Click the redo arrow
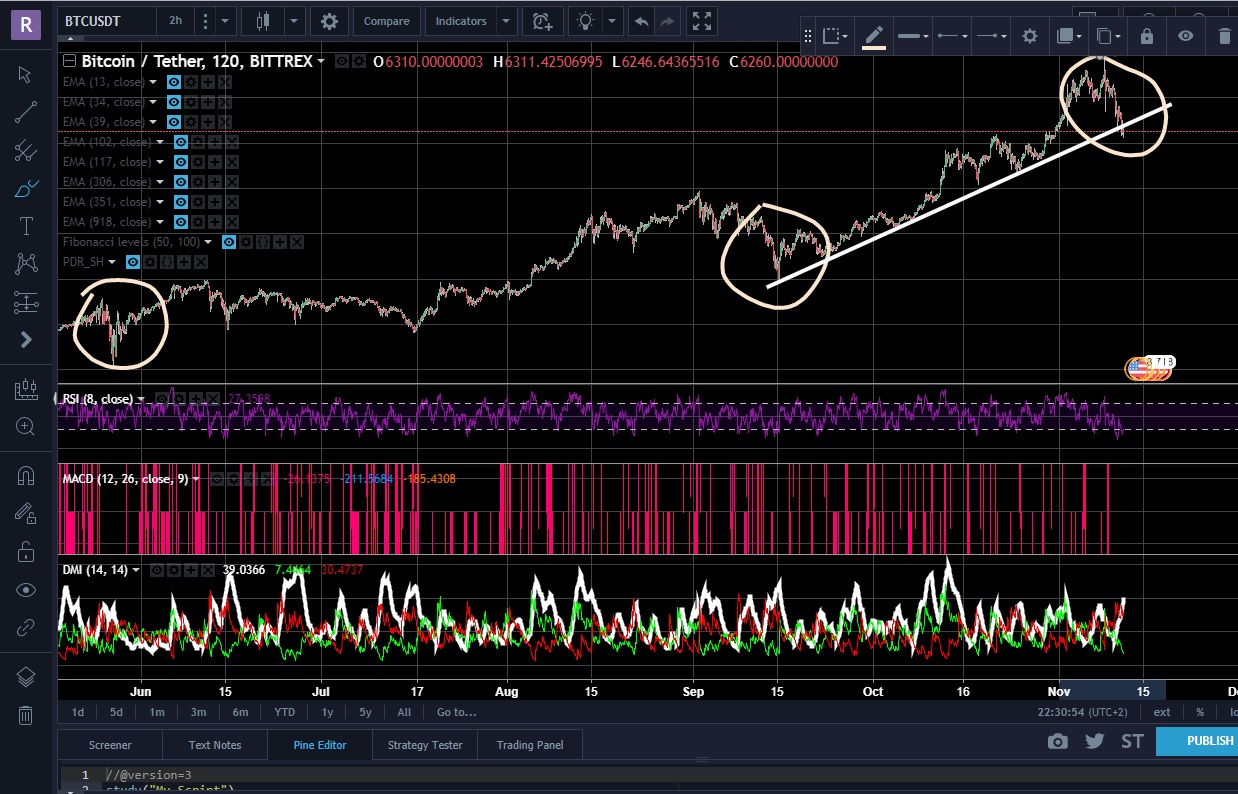1238x794 pixels. pyautogui.click(x=667, y=21)
